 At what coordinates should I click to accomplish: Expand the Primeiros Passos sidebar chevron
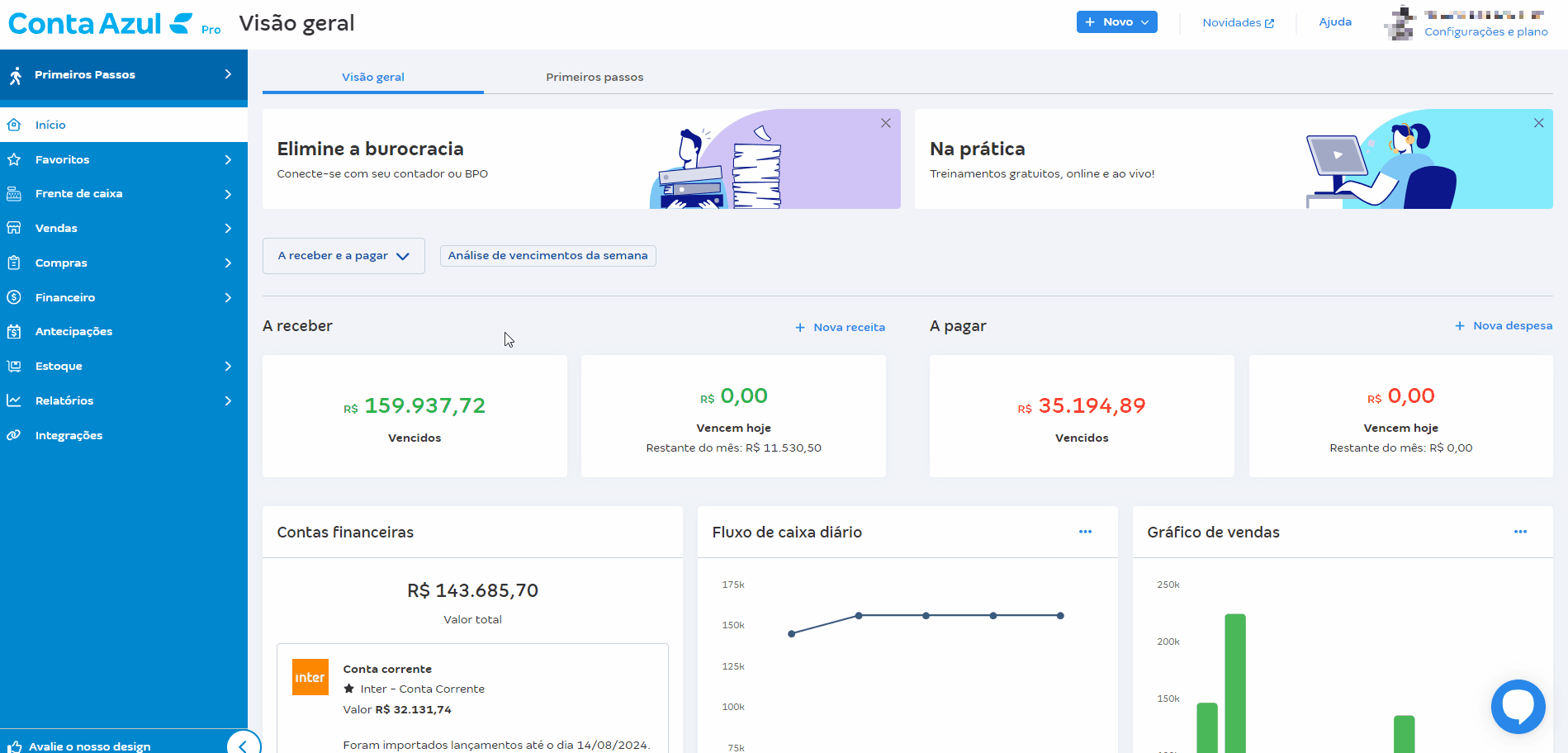pos(228,74)
